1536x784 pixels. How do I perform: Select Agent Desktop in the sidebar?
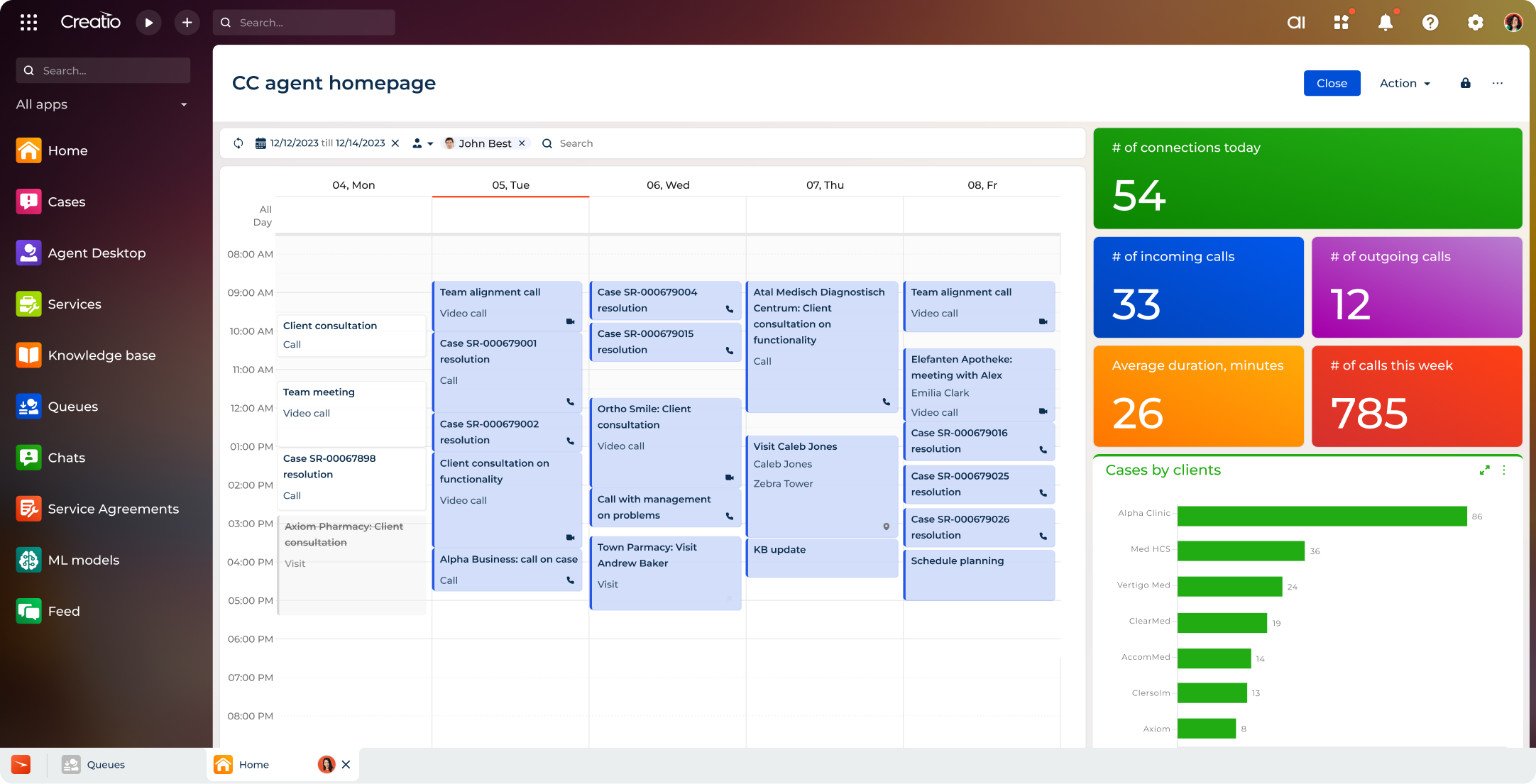coord(97,253)
